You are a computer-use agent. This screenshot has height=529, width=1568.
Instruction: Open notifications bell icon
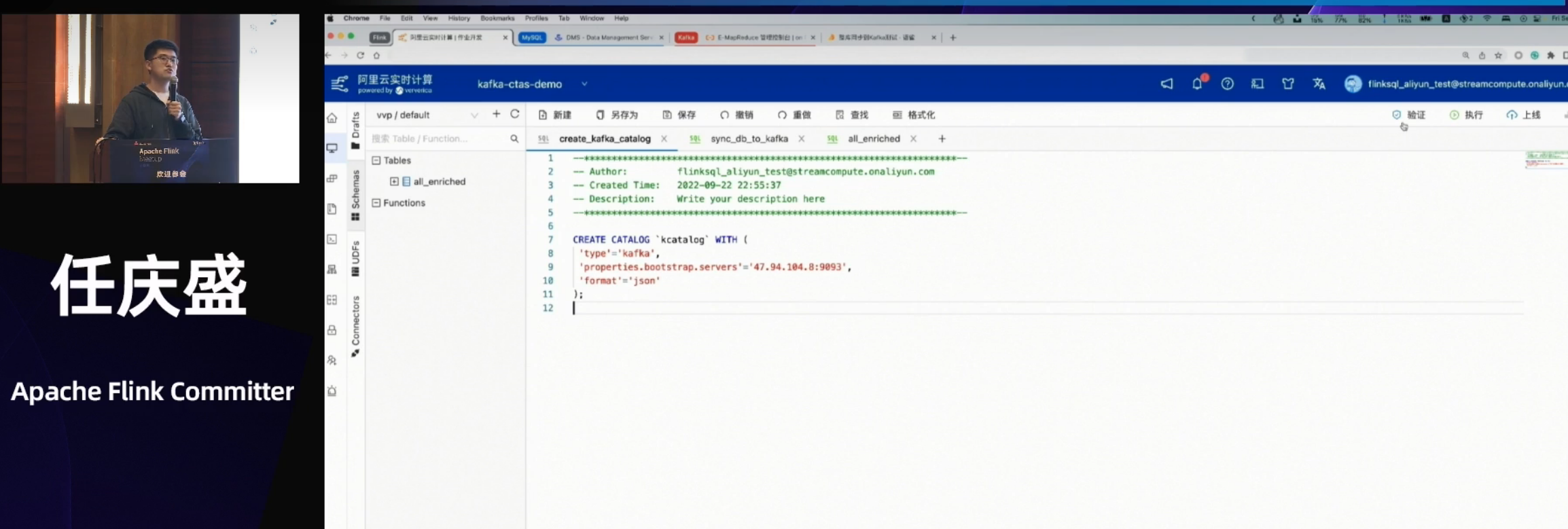coord(1197,84)
